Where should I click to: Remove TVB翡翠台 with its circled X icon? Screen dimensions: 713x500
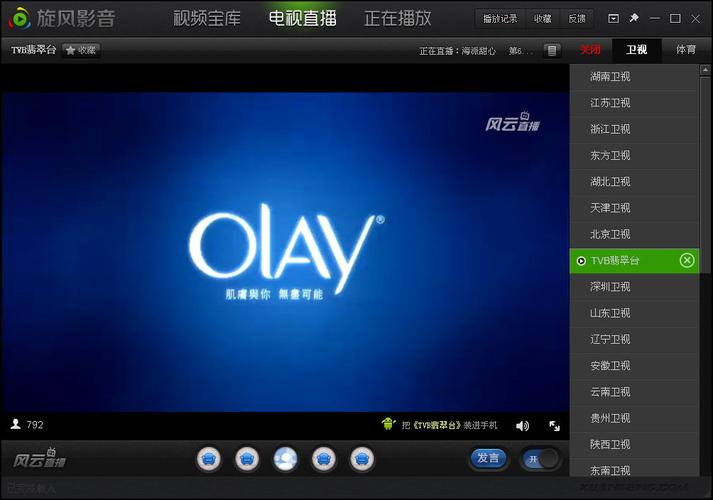tap(687, 260)
